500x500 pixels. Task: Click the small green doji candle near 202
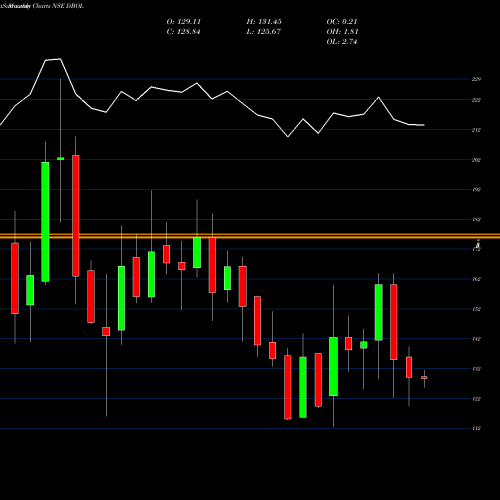coord(60,158)
